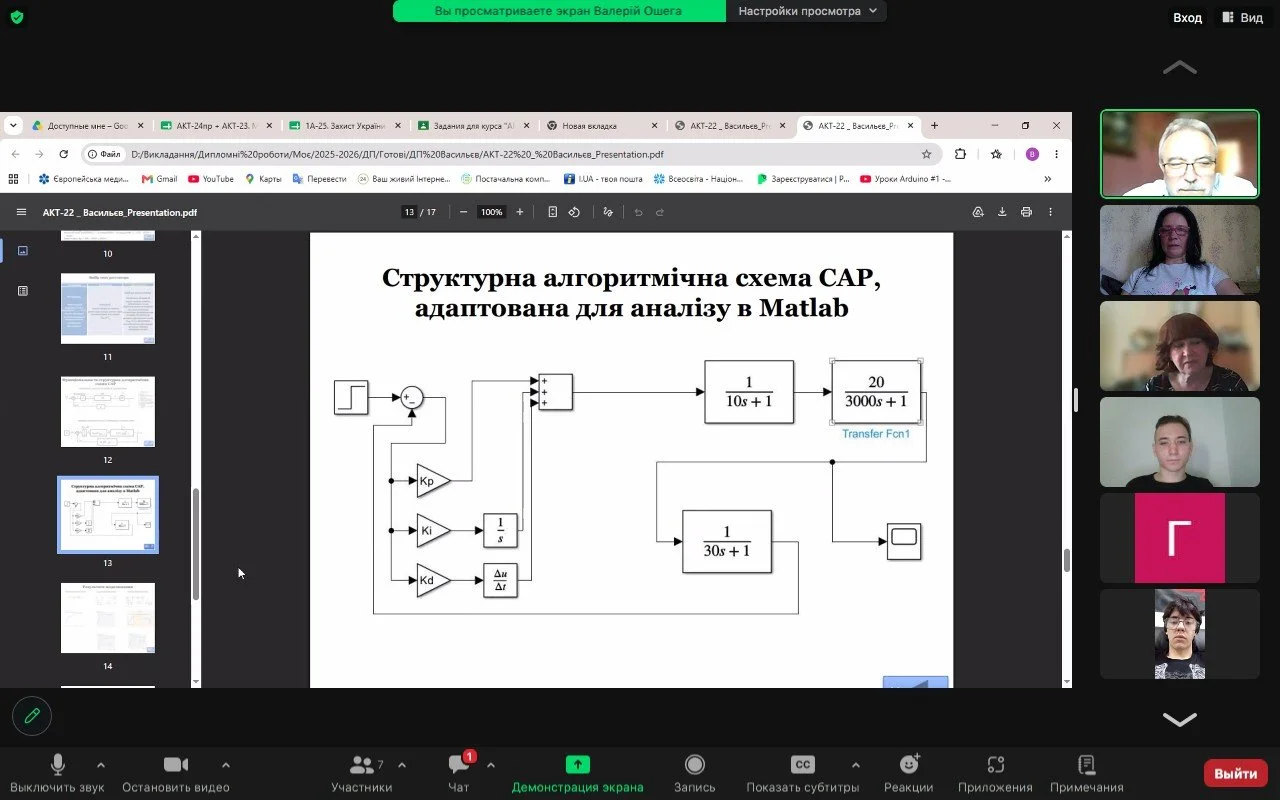Open Gmail bookmark
This screenshot has height=800, width=1280.
[159, 179]
